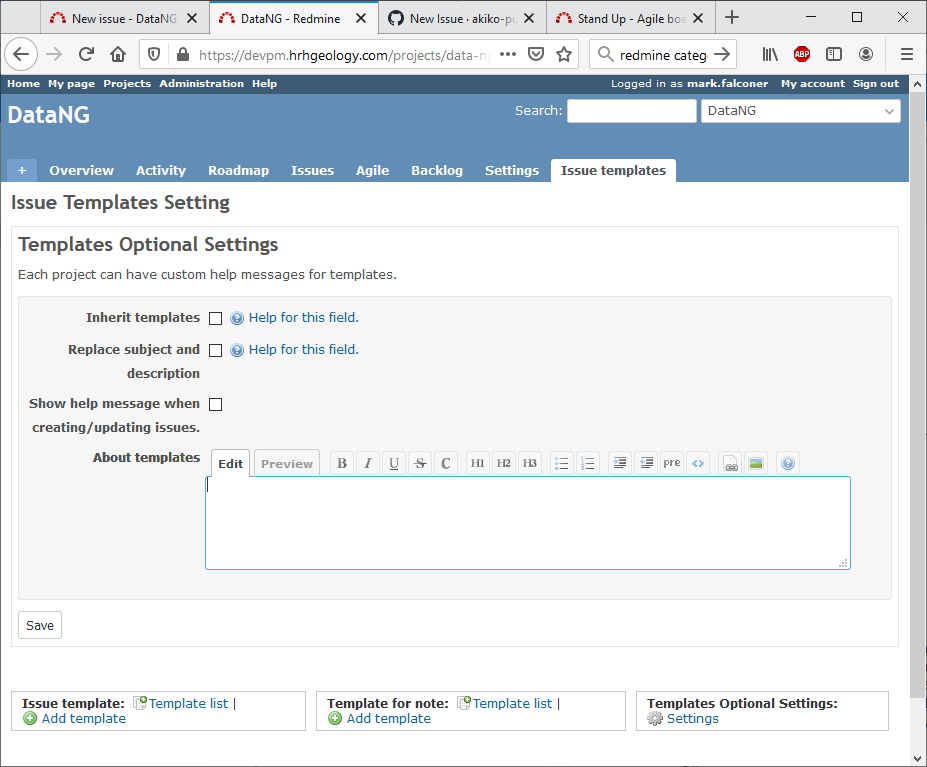This screenshot has height=767, width=927.
Task: Switch to the Activity tab
Action: (x=161, y=170)
